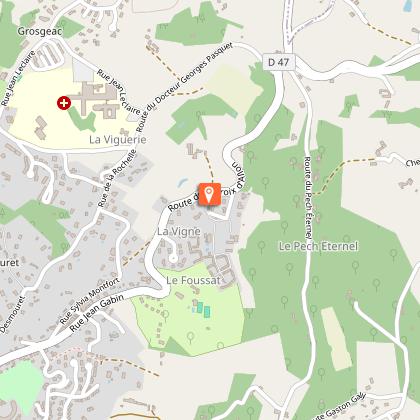
Task: Click the small blue pond near the pin
Action: [183, 182]
